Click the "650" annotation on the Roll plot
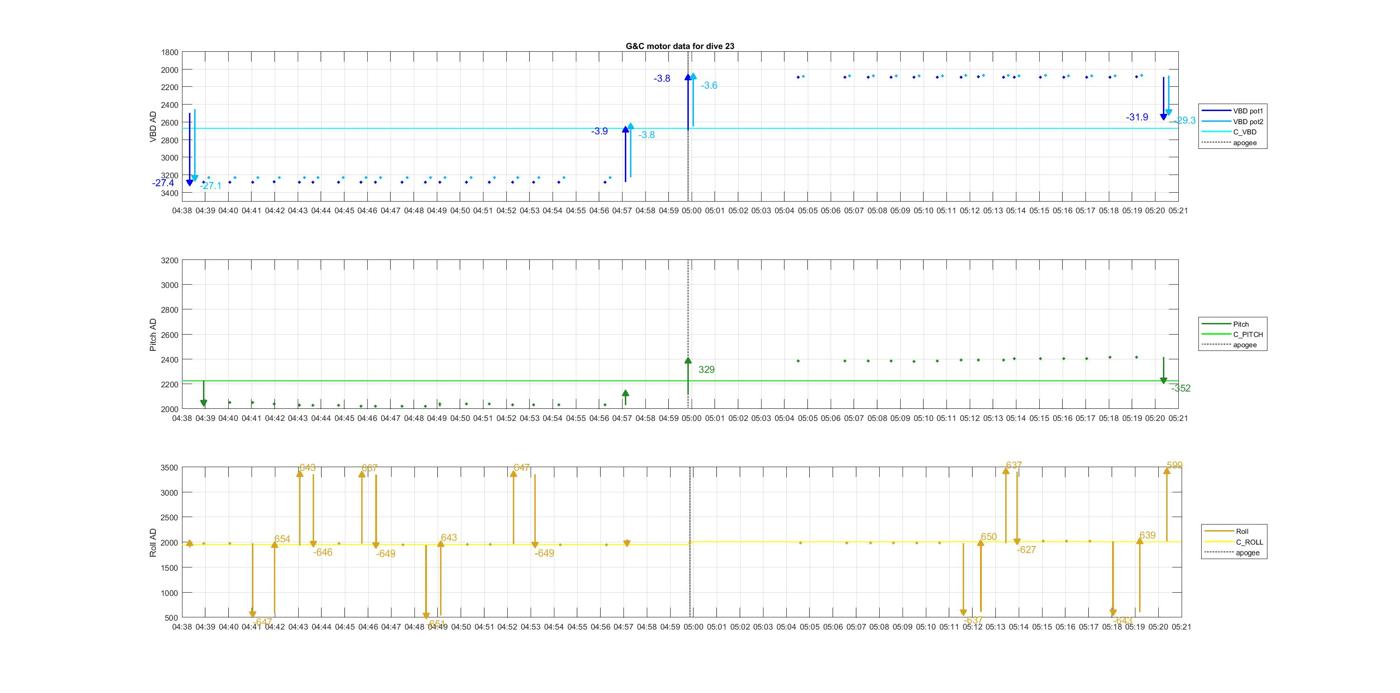 [x=989, y=537]
